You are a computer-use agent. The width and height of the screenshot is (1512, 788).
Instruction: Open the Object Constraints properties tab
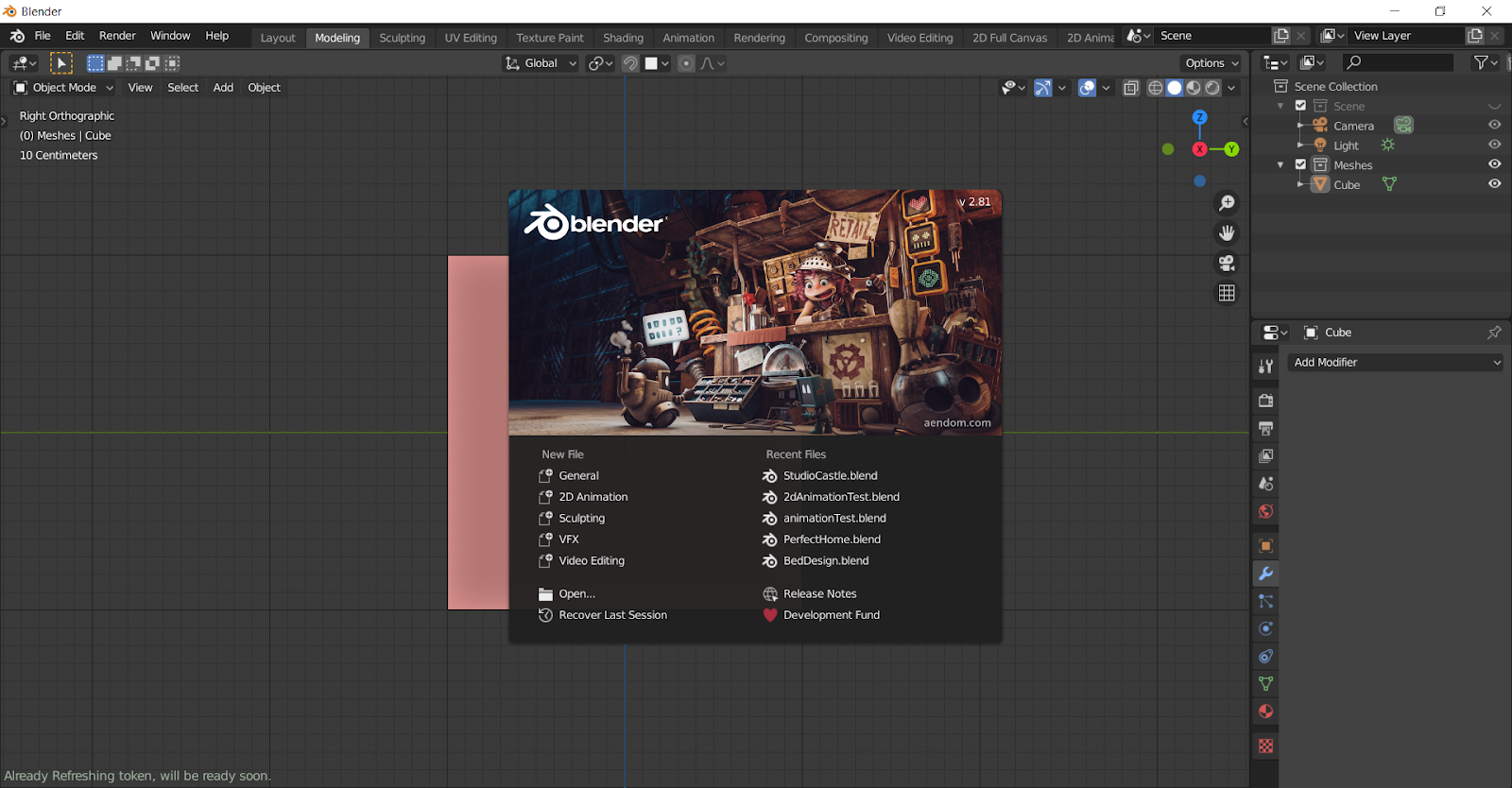click(x=1265, y=656)
